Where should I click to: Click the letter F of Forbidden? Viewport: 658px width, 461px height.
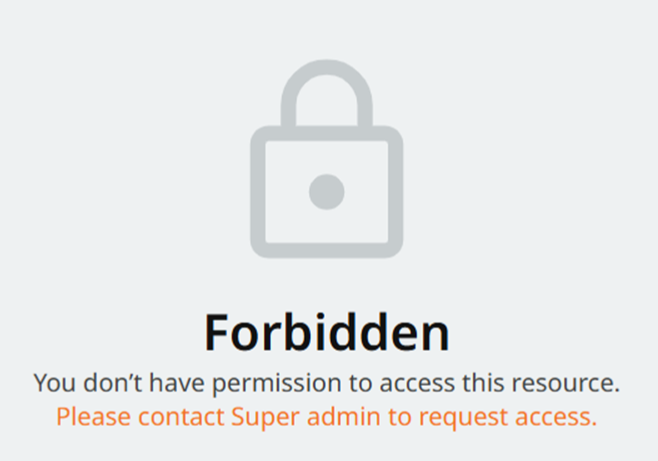(215, 332)
